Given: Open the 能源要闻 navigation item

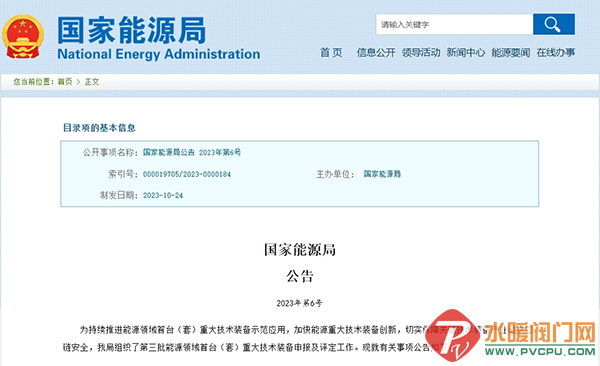Looking at the screenshot, I should 511,52.
